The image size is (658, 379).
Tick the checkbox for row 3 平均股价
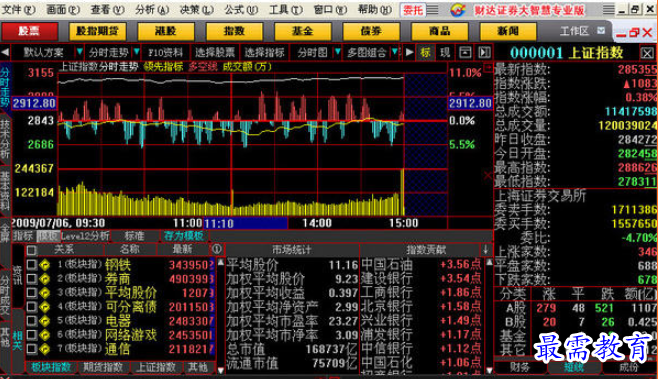(x=31, y=293)
